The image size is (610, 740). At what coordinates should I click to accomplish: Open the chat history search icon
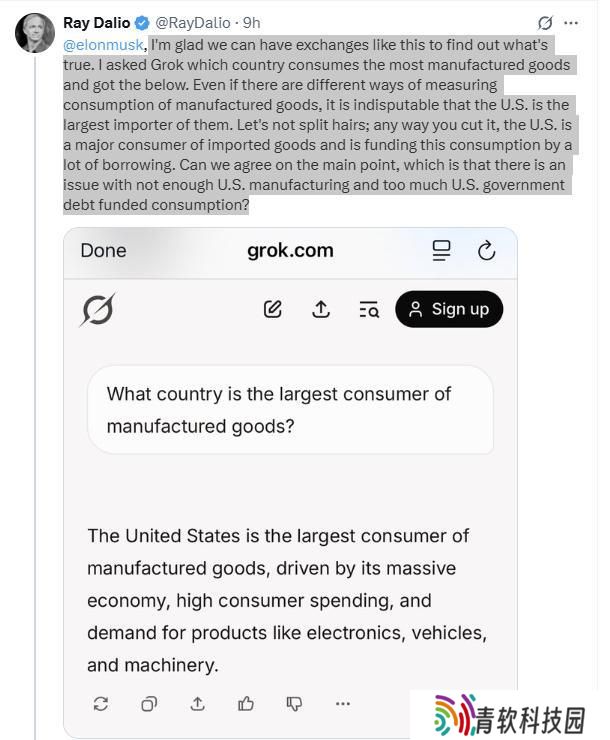(x=369, y=310)
